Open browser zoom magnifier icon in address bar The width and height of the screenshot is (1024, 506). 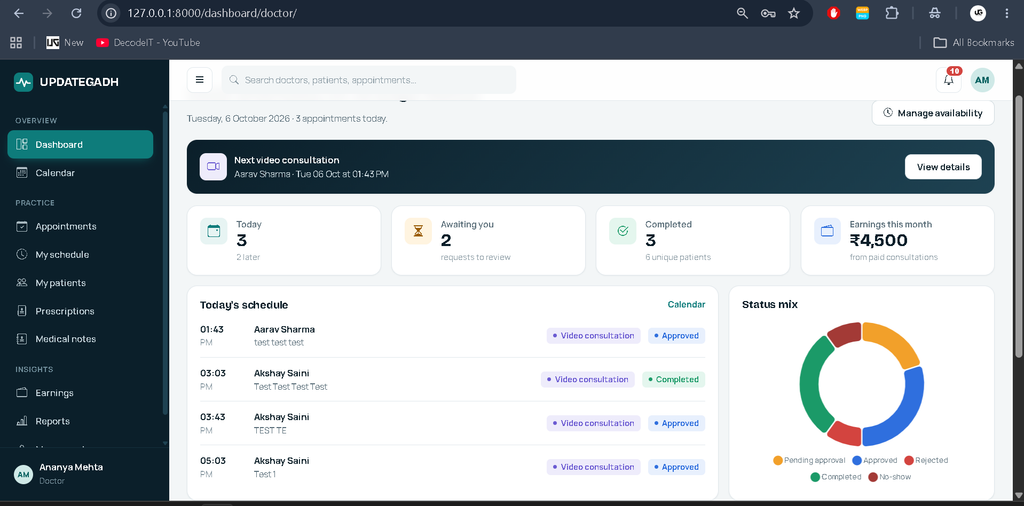point(742,13)
